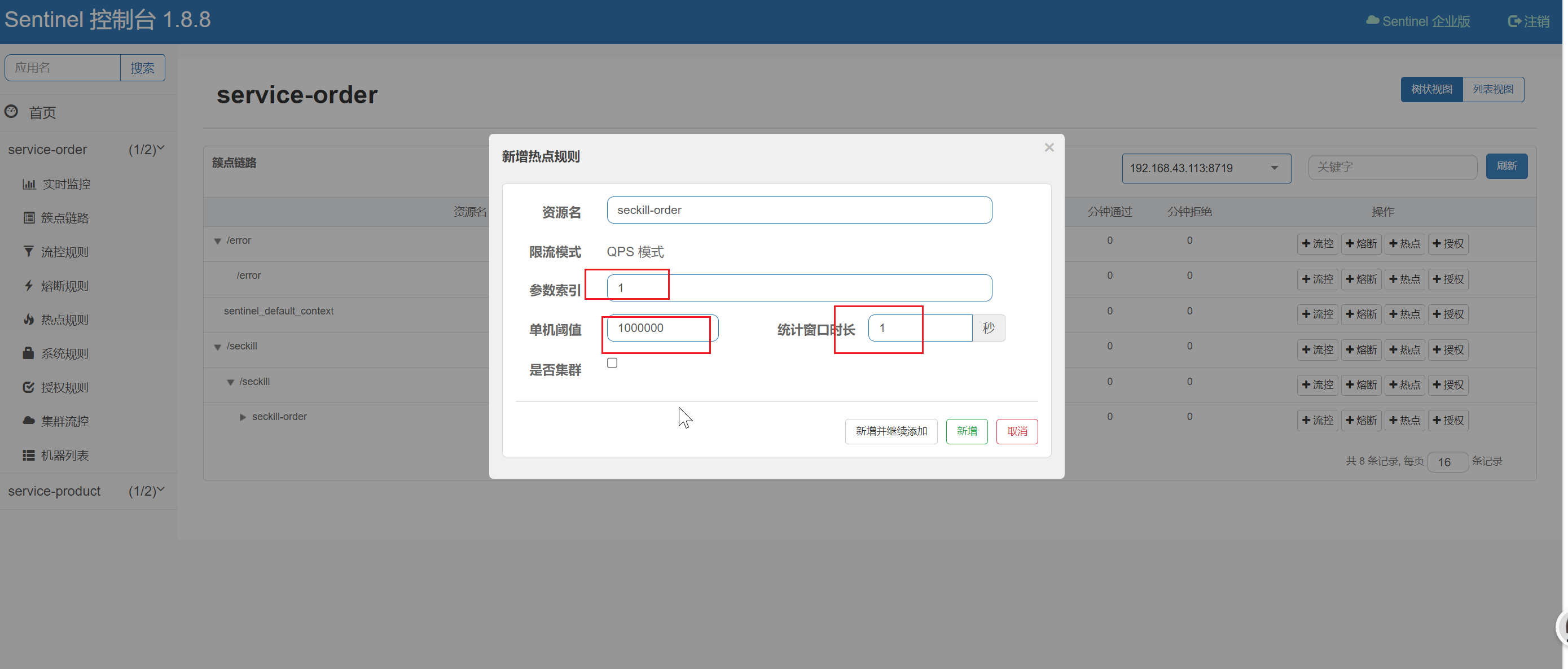This screenshot has height=669, width=1568.
Task: Click the system rules lock icon
Action: [x=29, y=353]
